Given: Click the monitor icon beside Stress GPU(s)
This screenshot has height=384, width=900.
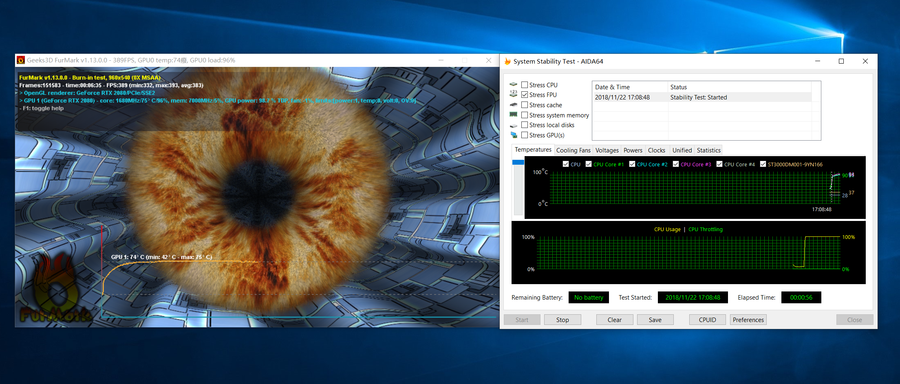Looking at the screenshot, I should click(513, 135).
